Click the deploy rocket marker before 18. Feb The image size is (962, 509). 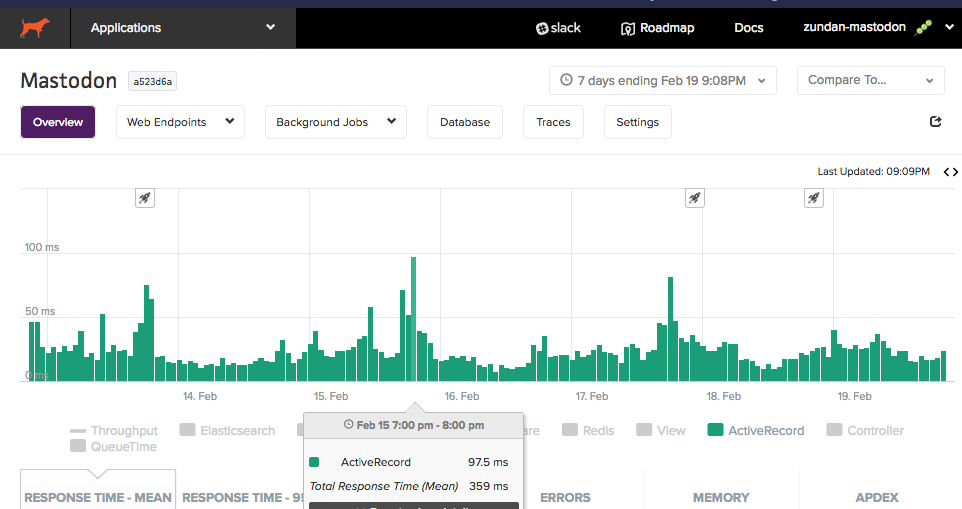[695, 198]
